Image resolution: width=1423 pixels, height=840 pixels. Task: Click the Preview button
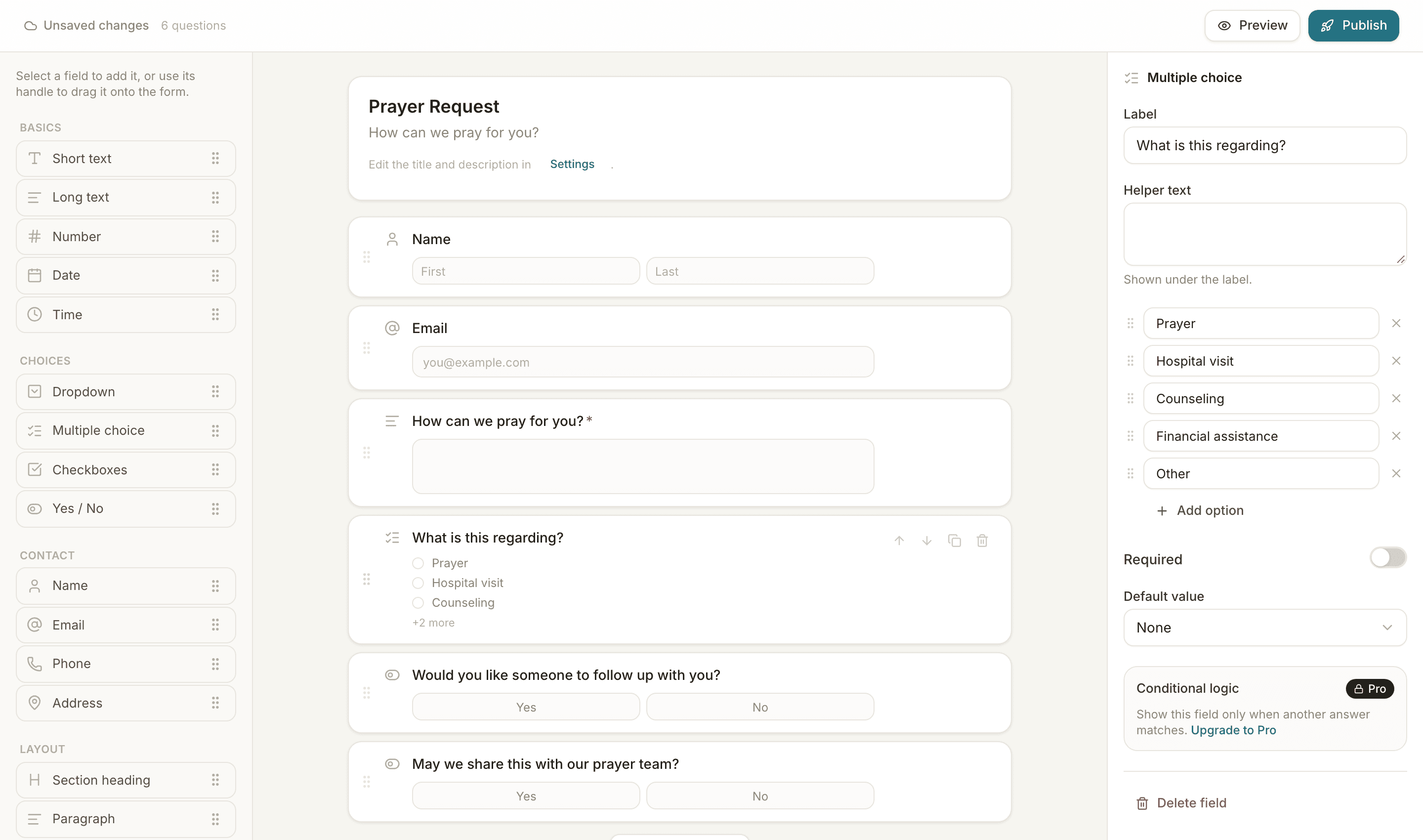[1252, 26]
